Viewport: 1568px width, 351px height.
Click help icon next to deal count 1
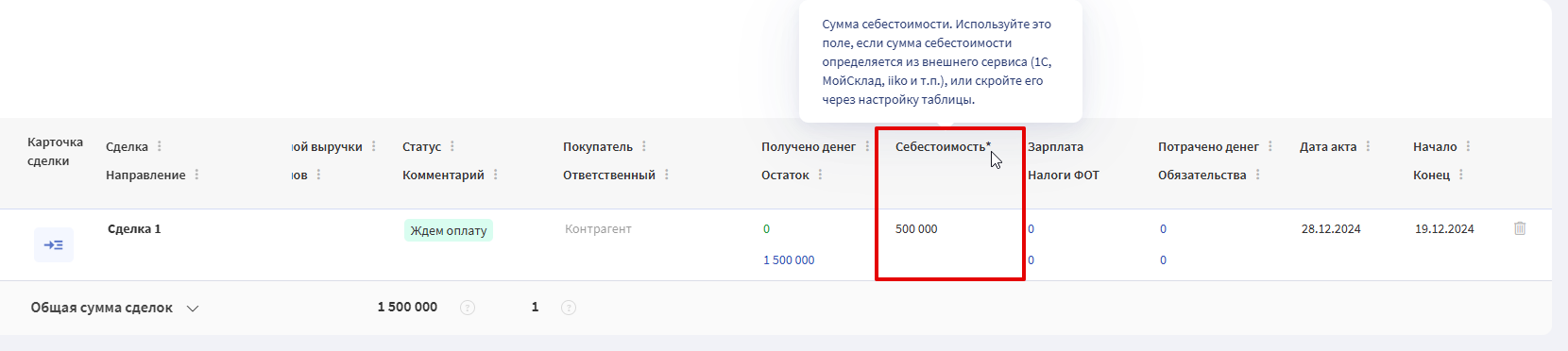569,308
